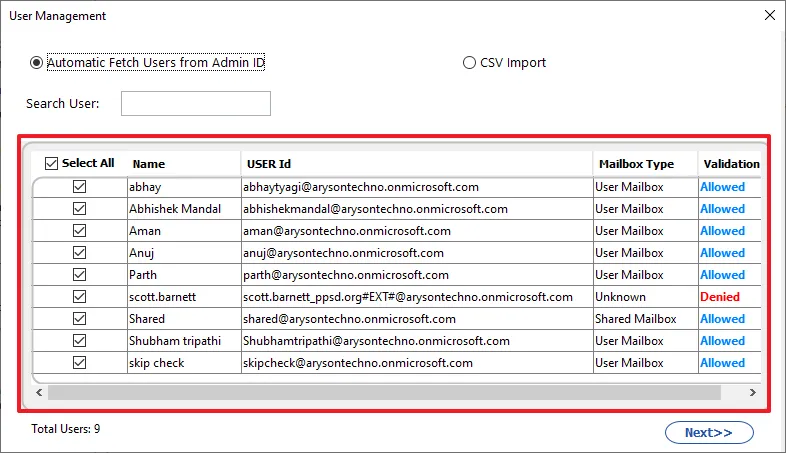Screen dimensions: 786x453
Task: Toggle the Select All checkbox
Action: pyautogui.click(x=51, y=163)
